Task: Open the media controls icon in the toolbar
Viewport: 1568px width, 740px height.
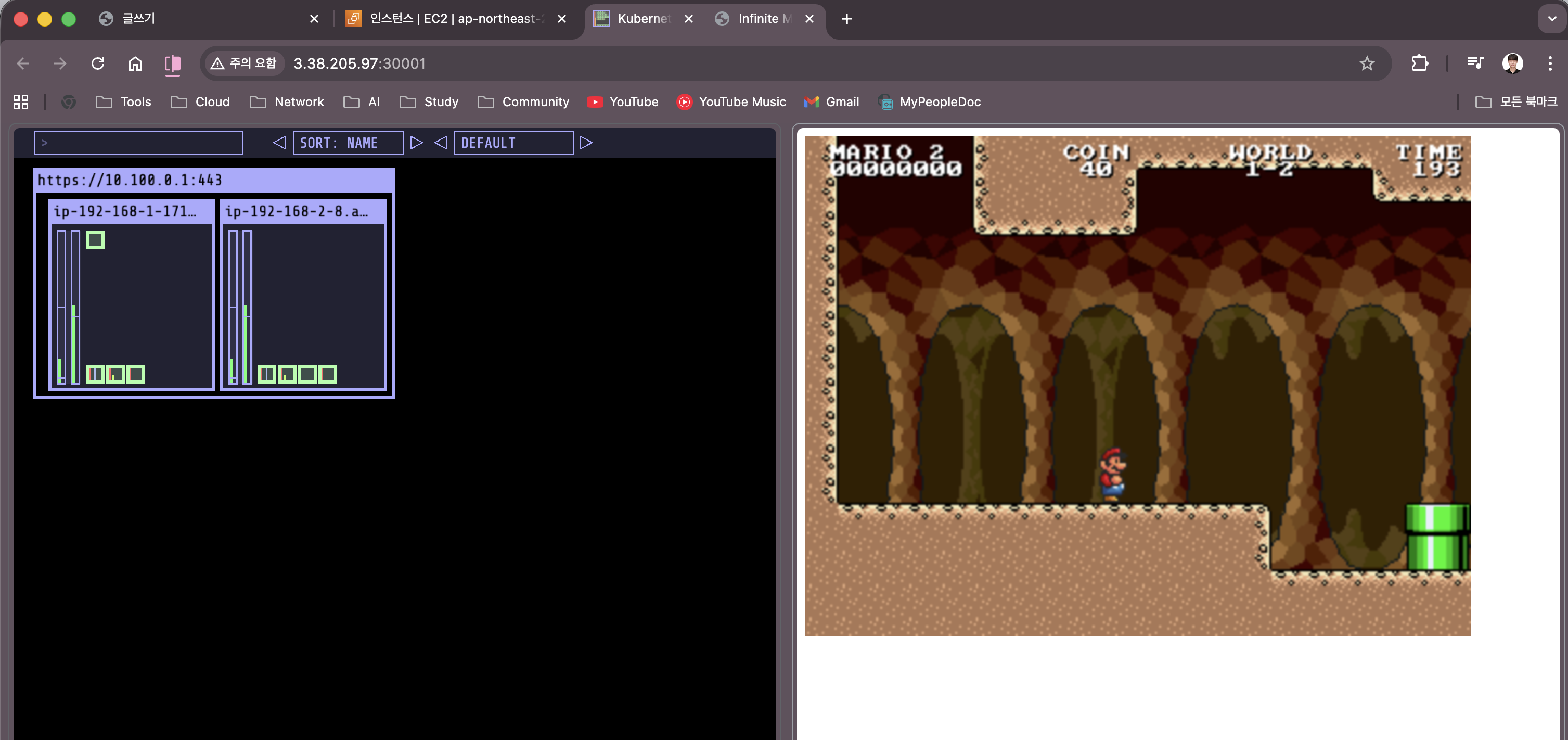Action: (1475, 63)
